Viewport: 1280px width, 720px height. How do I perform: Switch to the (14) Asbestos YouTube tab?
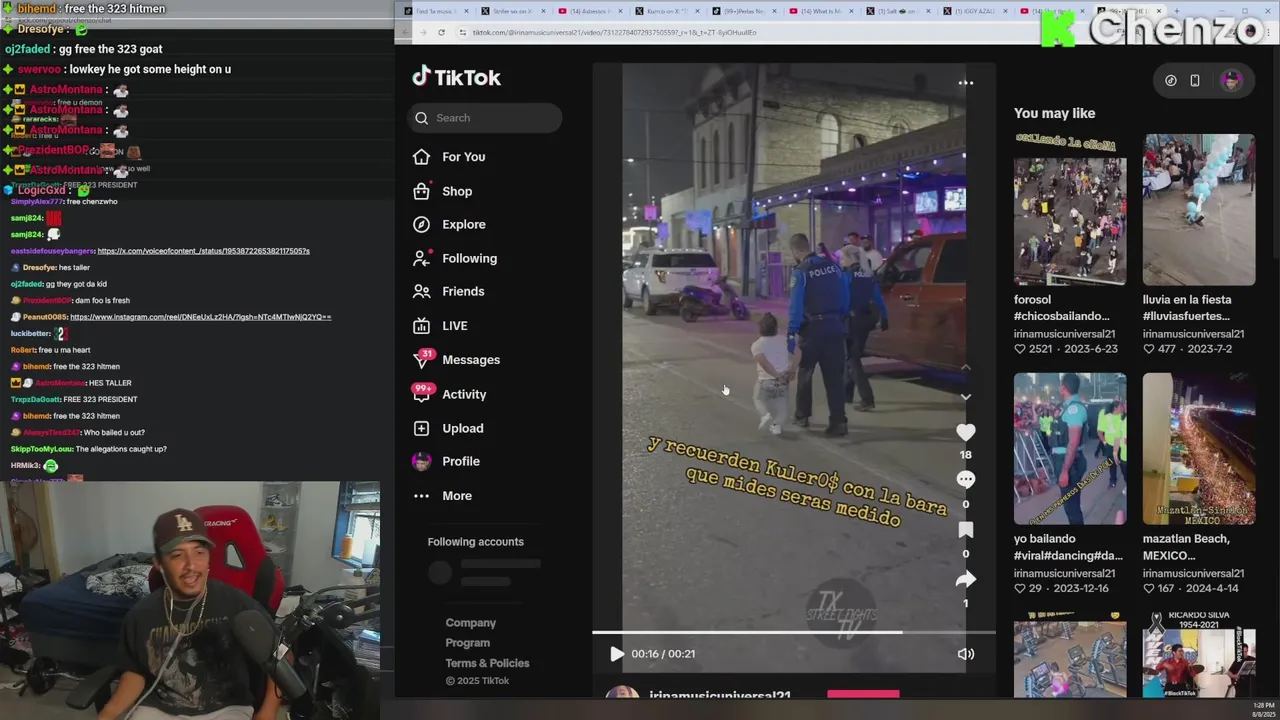590,11
